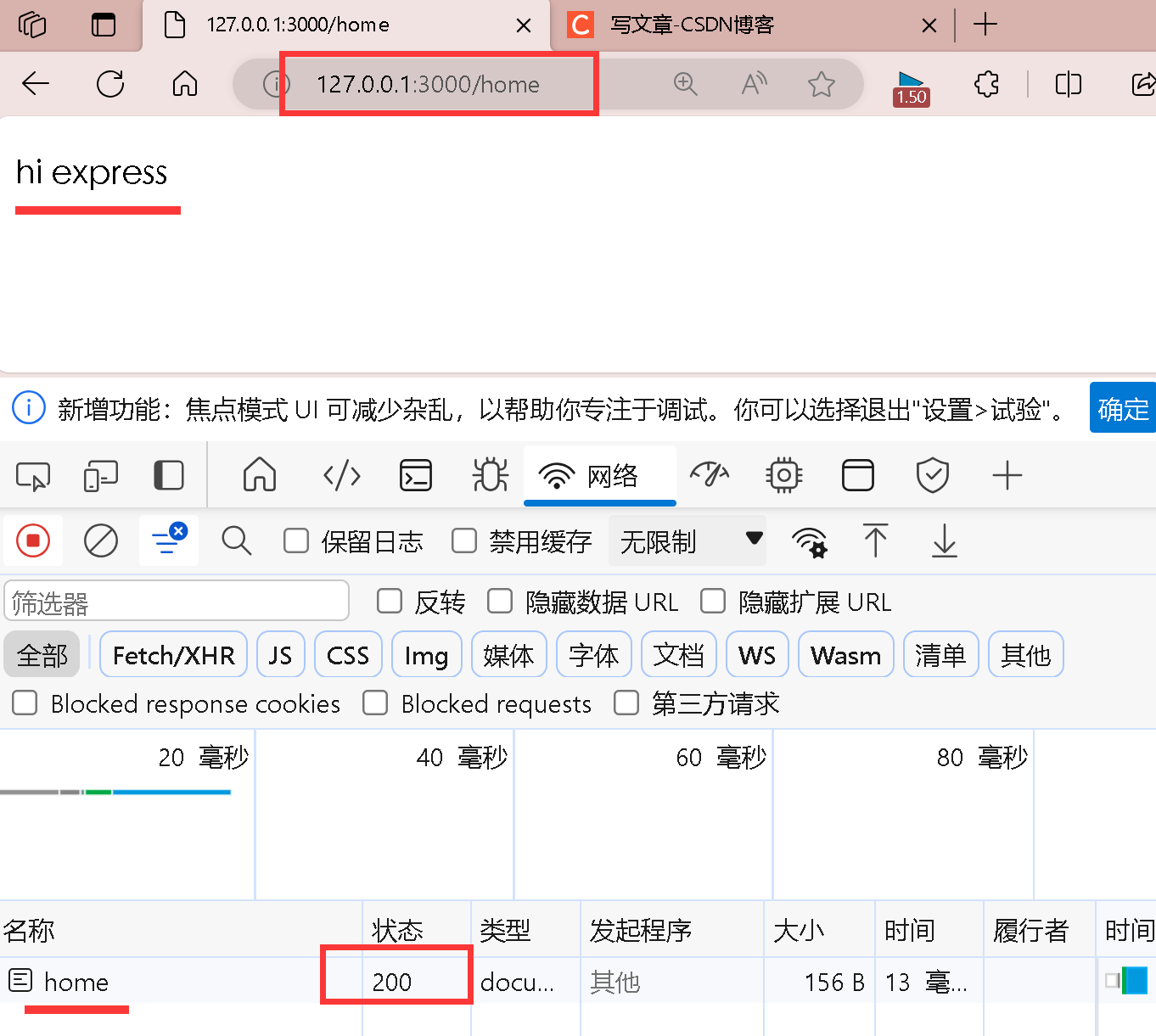The height and width of the screenshot is (1036, 1156).
Task: Open network search magnifier
Action: point(236,540)
